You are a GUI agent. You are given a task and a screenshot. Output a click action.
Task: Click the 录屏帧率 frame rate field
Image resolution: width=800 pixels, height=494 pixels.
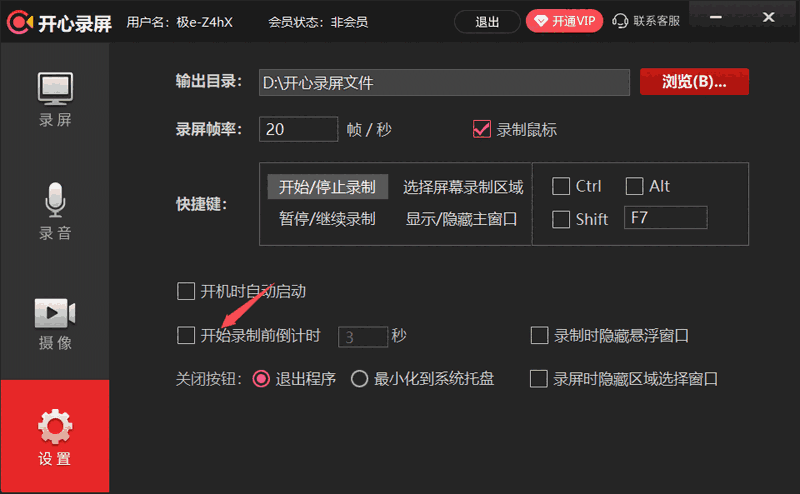298,129
